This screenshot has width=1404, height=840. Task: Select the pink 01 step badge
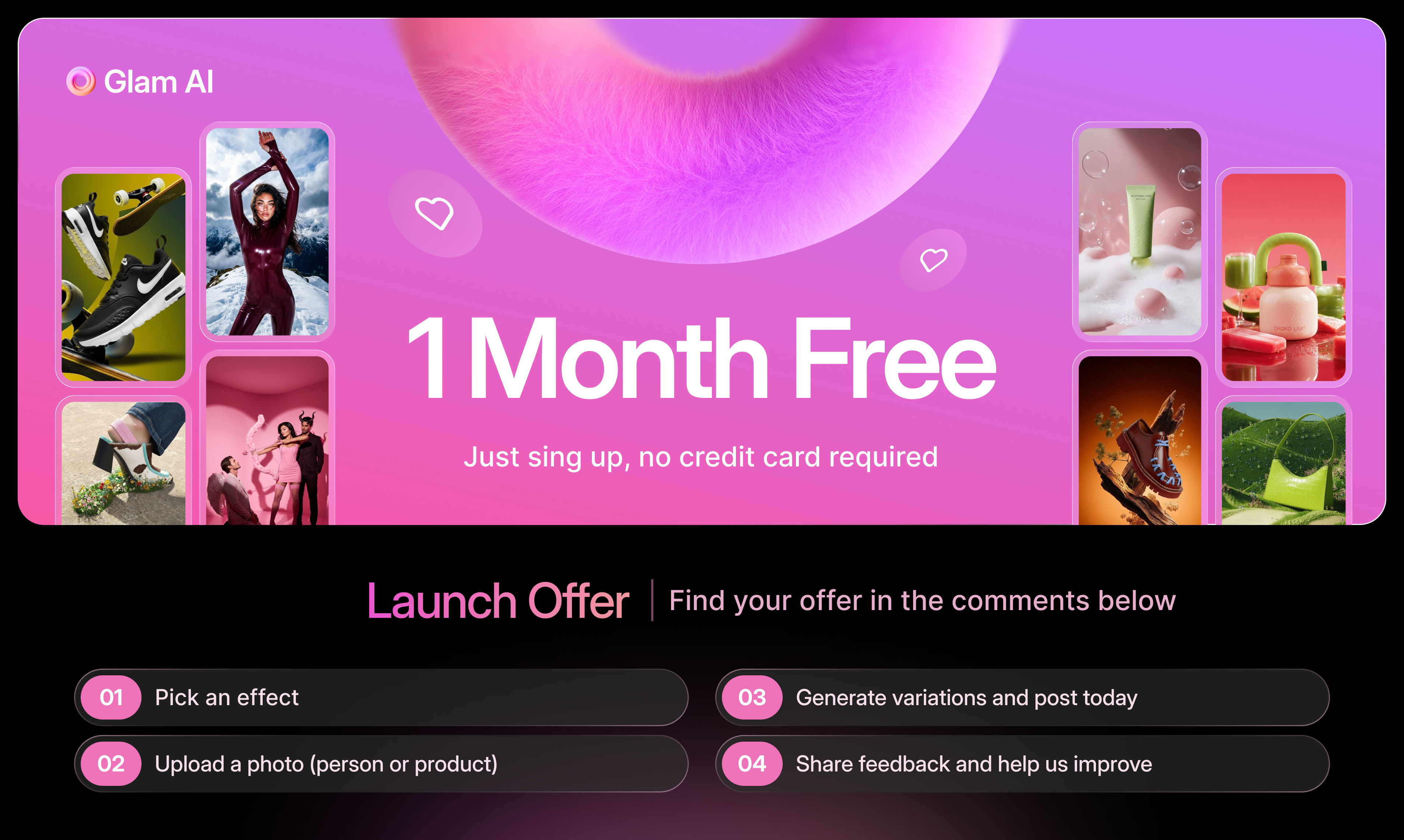pos(111,697)
